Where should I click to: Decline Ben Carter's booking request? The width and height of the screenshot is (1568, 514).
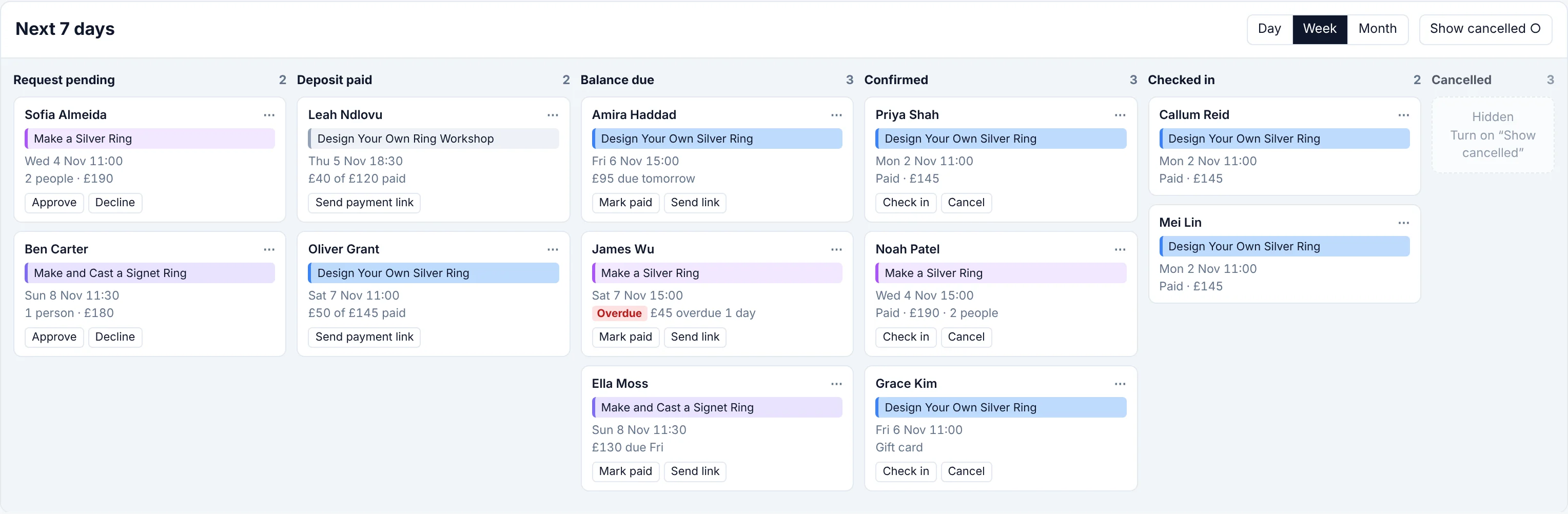tap(115, 337)
